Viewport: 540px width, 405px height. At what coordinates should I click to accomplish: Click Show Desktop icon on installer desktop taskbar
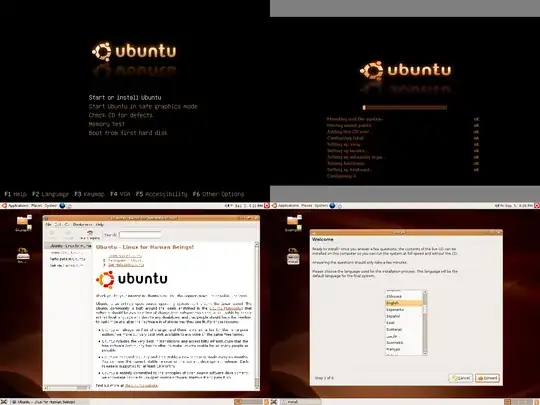pos(274,402)
